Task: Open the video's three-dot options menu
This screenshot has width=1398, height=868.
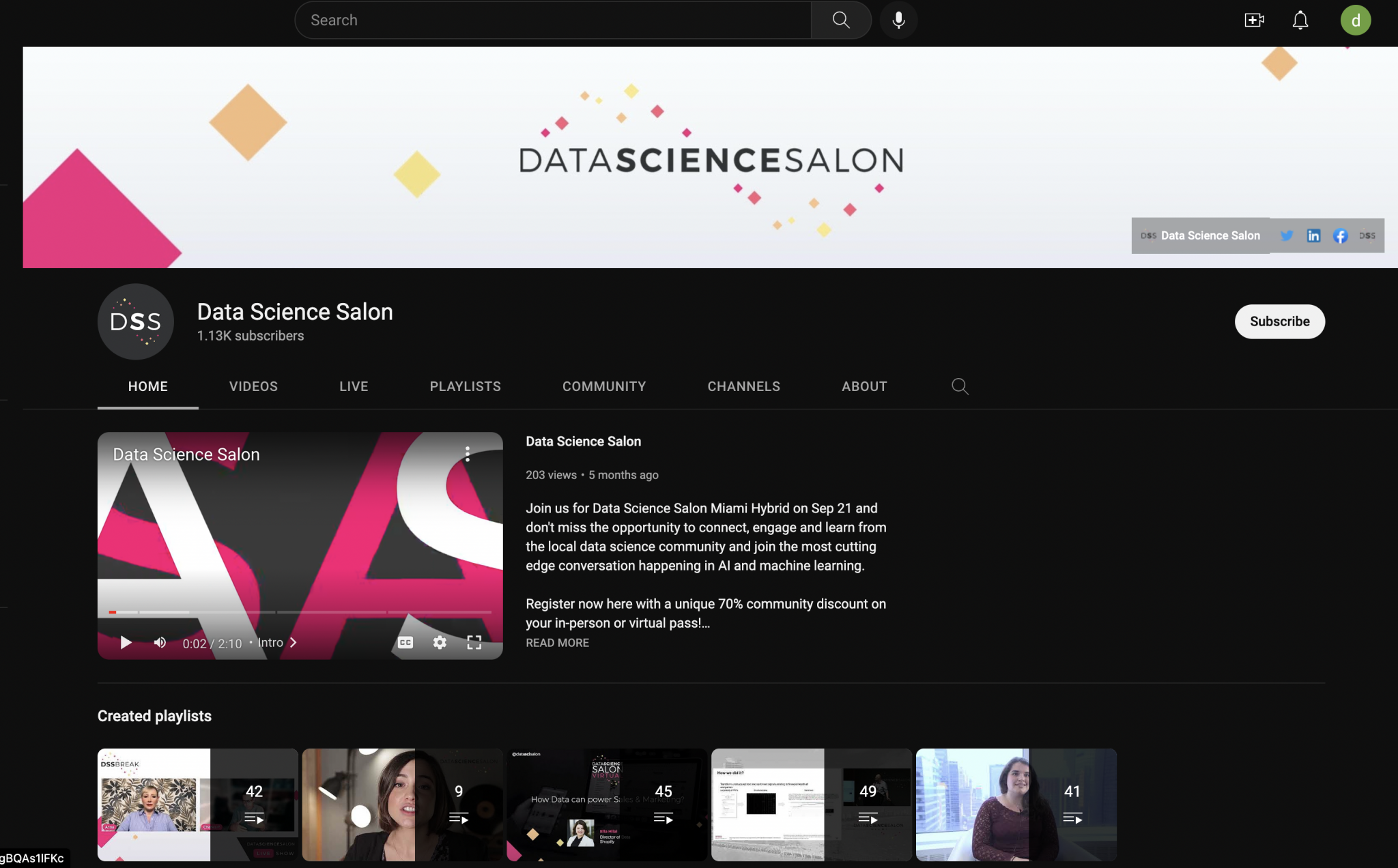Action: [467, 452]
